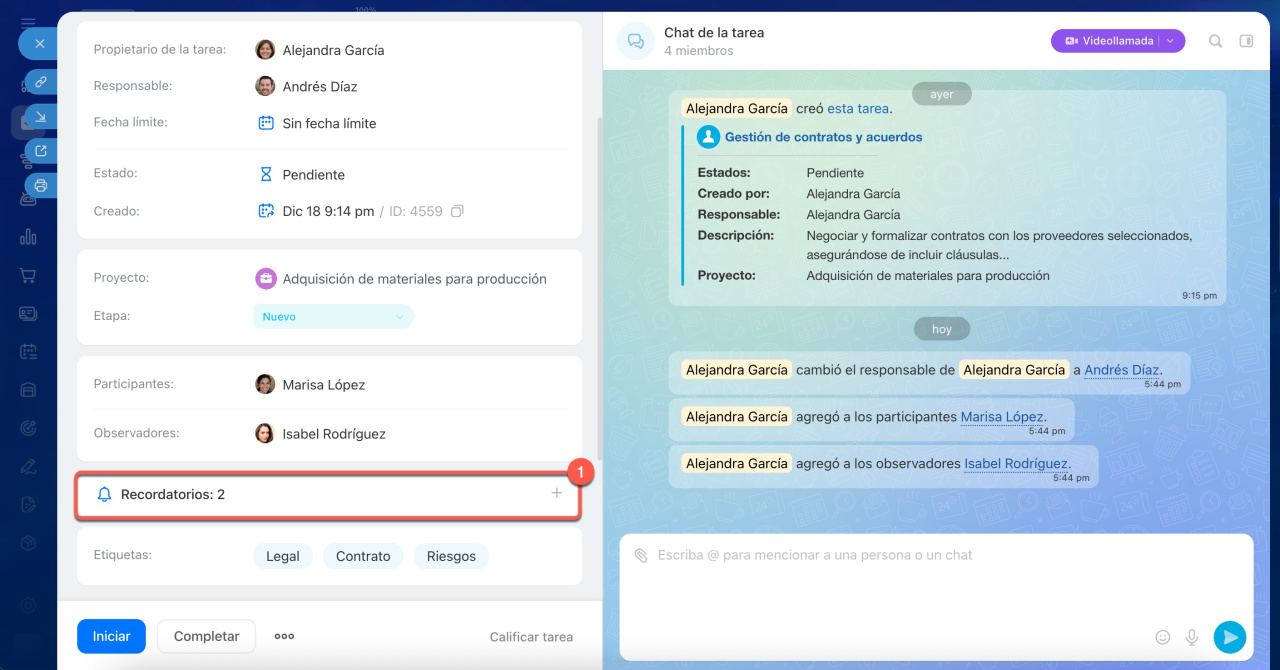The image size is (1280, 670).
Task: Click the copy task ID icon
Action: coord(457,211)
